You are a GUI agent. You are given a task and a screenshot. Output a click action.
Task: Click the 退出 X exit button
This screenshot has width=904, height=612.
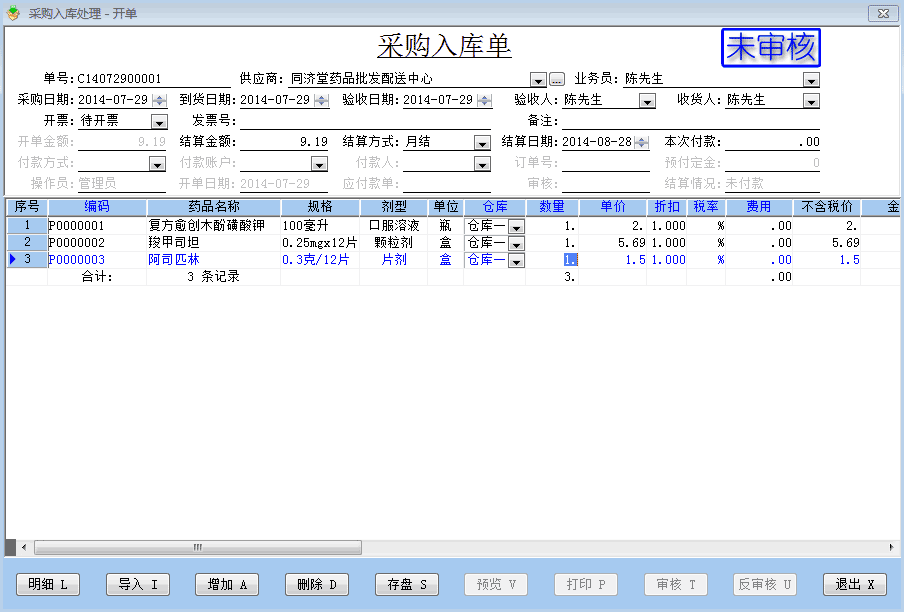tap(855, 584)
